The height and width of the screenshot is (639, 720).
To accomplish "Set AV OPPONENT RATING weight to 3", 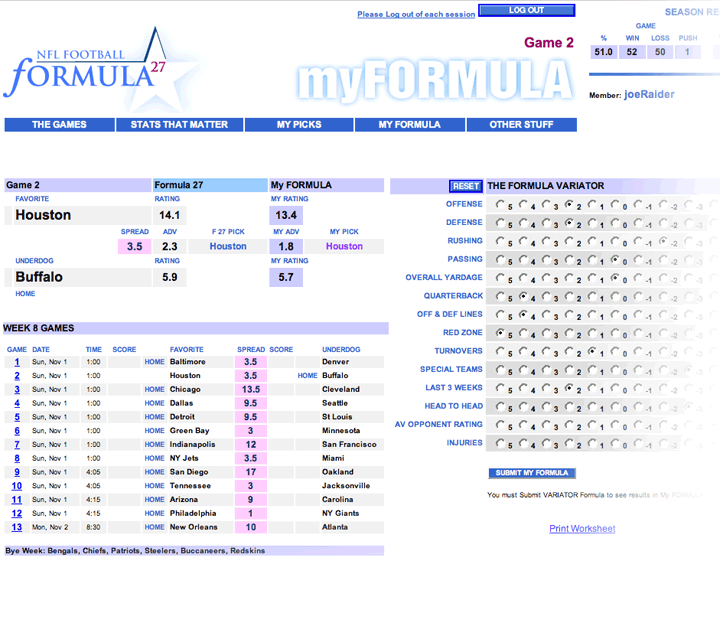I will pos(546,425).
